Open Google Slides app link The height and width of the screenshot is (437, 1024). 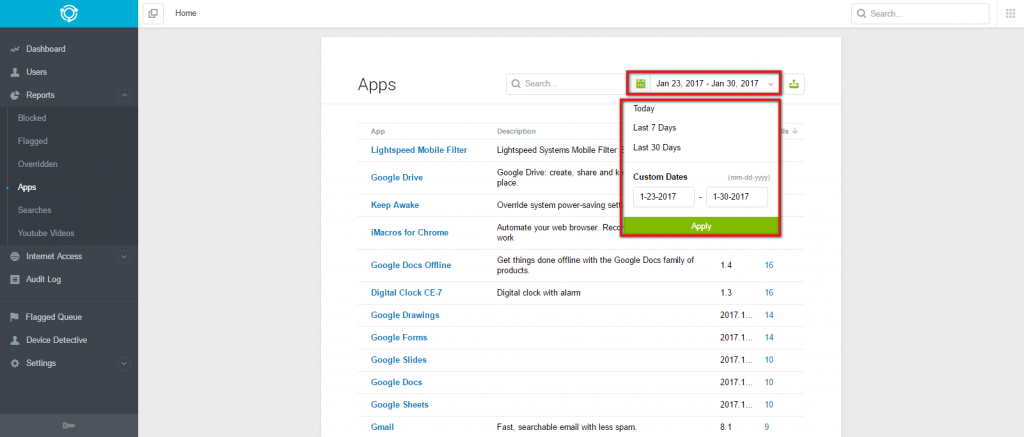click(x=398, y=360)
